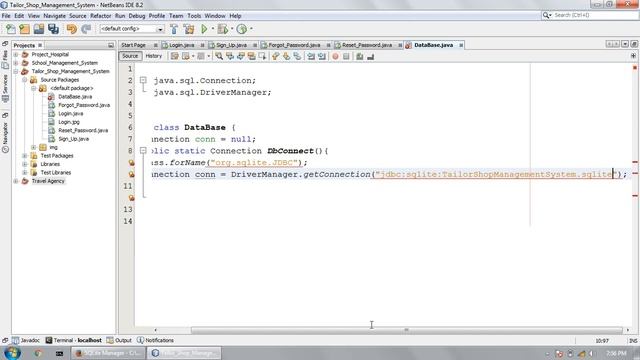Click the Find Selection magnifier icon in editor toolbar
The height and width of the screenshot is (360, 640).
(x=219, y=56)
